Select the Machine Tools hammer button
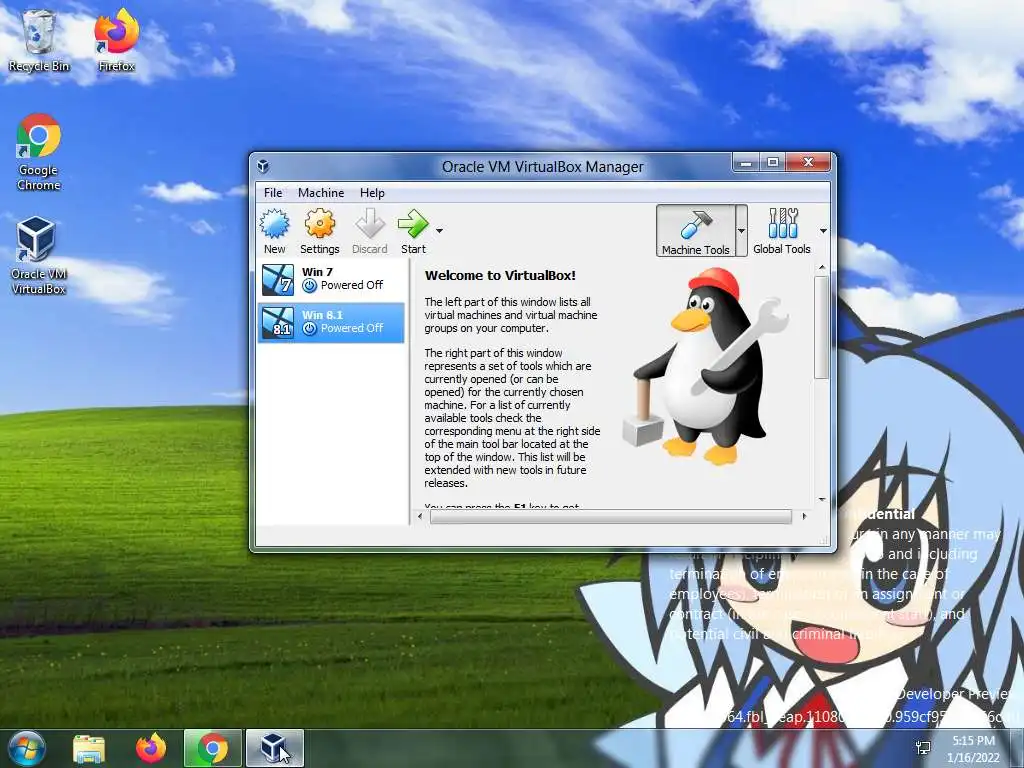The image size is (1024, 768). [696, 231]
